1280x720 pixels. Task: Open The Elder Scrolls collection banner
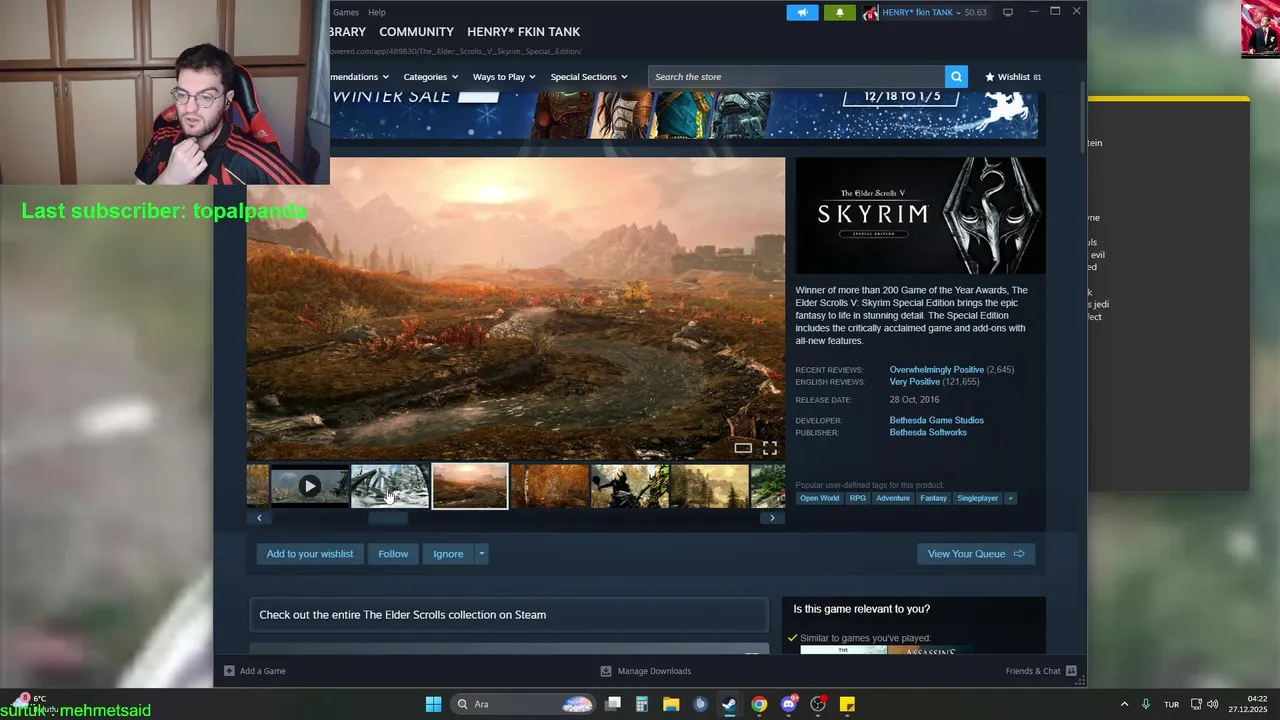click(509, 615)
